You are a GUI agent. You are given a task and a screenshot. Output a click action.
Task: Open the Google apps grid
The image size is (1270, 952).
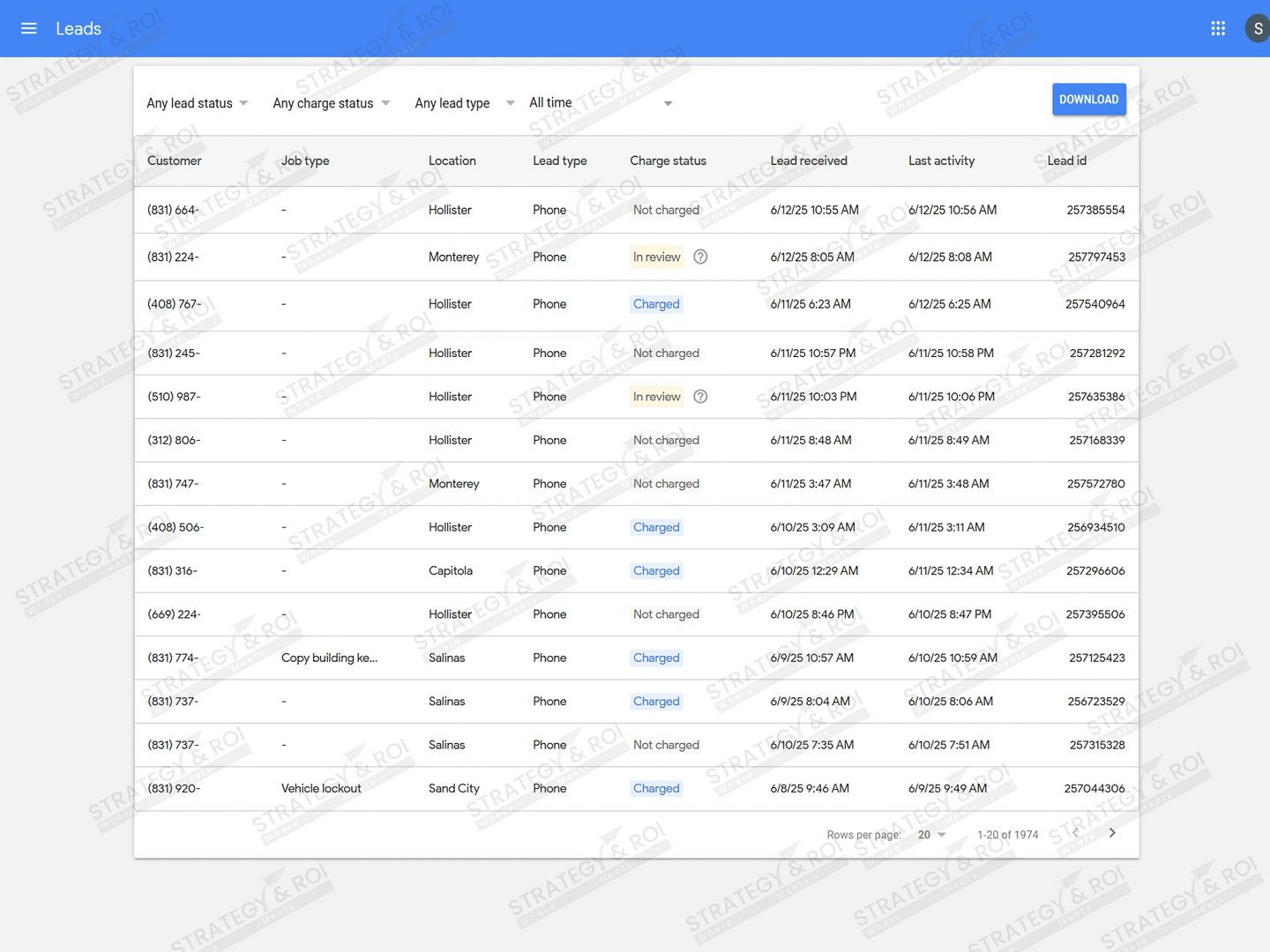click(1218, 28)
